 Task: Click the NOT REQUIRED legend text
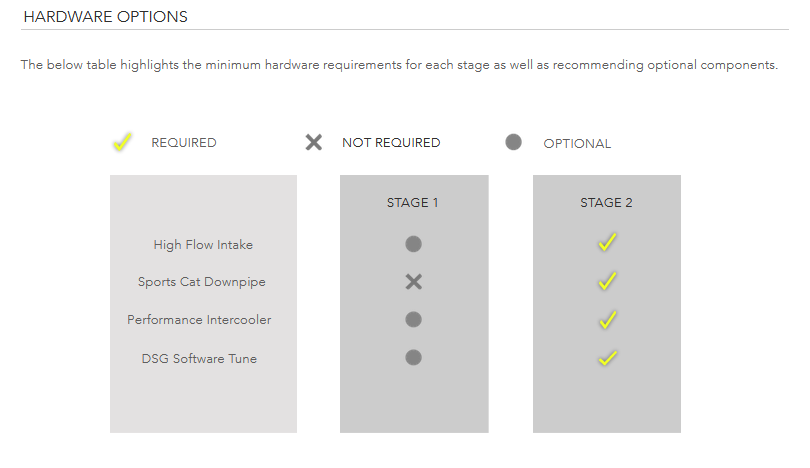[391, 143]
